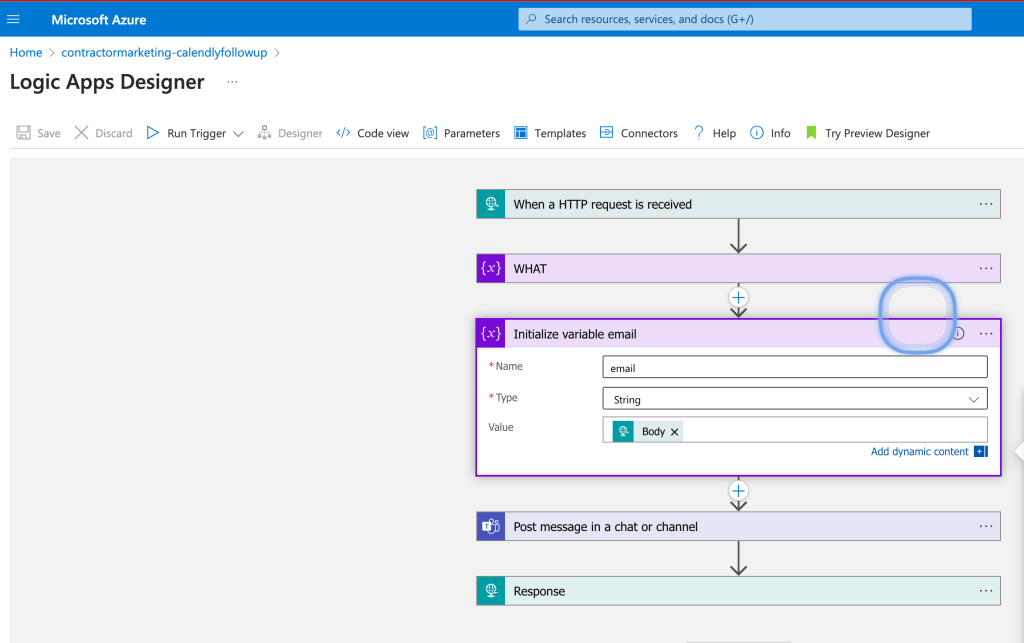Add step above Post message action
Screen dimensions: 1024x643
click(x=739, y=491)
